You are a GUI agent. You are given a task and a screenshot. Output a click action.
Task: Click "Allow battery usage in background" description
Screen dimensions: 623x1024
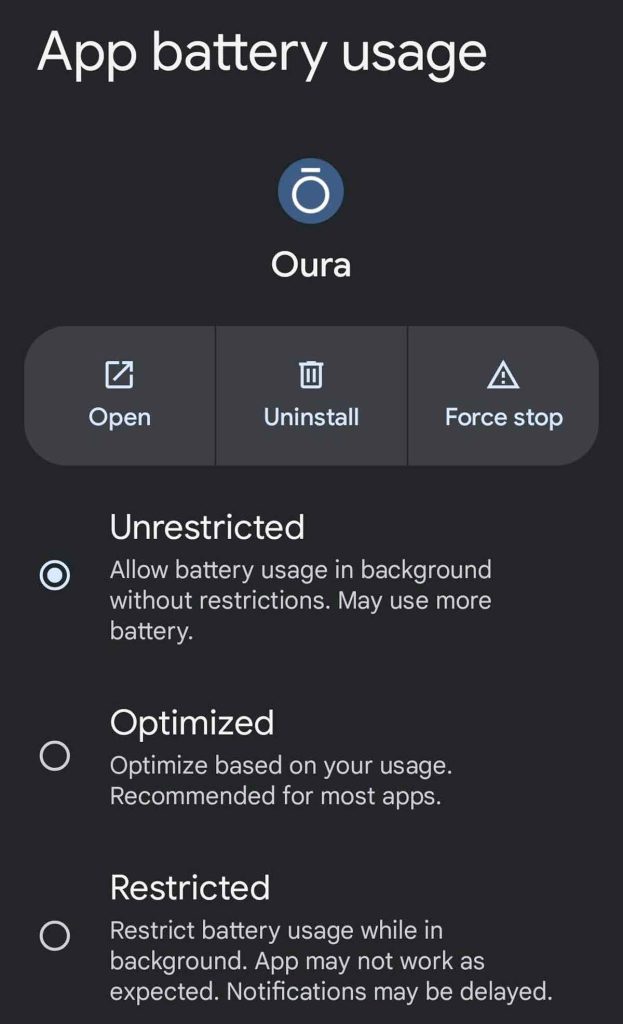click(x=300, y=571)
